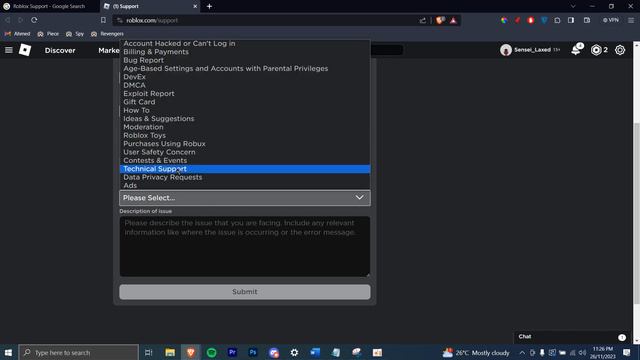Viewport: 640px width, 360px height.
Task: Select Bug Report option
Action: [x=245, y=60]
